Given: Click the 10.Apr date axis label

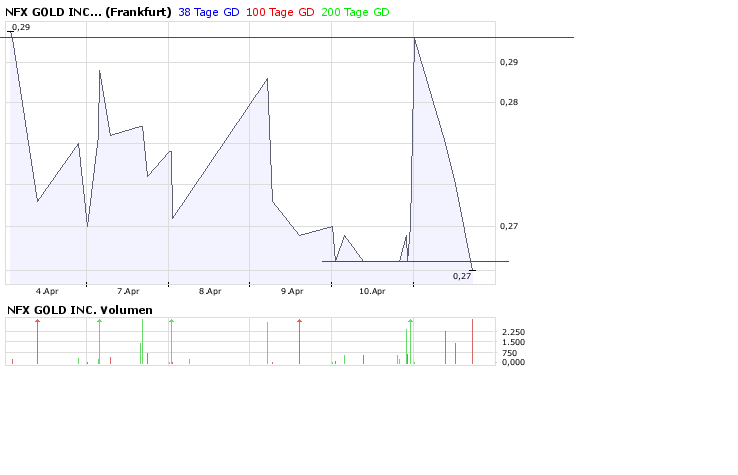Looking at the screenshot, I should click(372, 291).
